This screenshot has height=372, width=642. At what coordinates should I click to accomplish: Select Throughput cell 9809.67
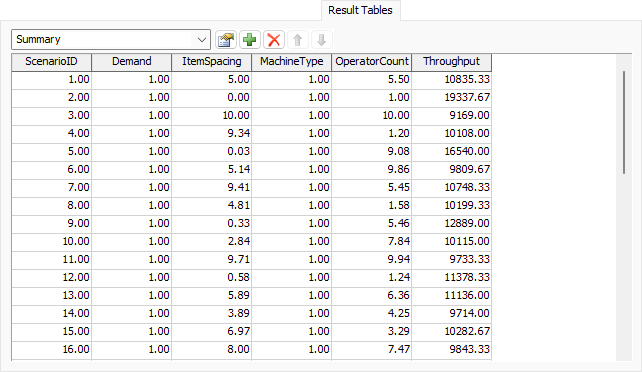coord(452,169)
